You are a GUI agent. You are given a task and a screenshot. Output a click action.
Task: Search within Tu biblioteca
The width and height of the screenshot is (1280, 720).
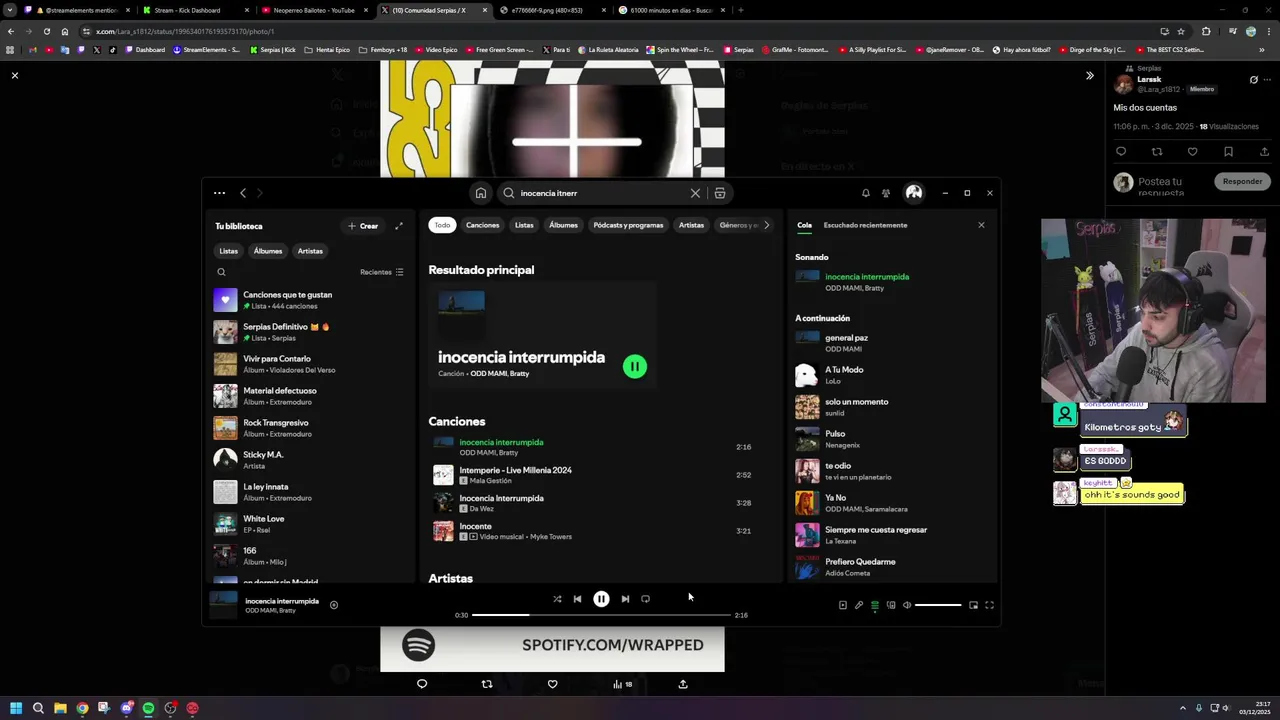[x=222, y=272]
